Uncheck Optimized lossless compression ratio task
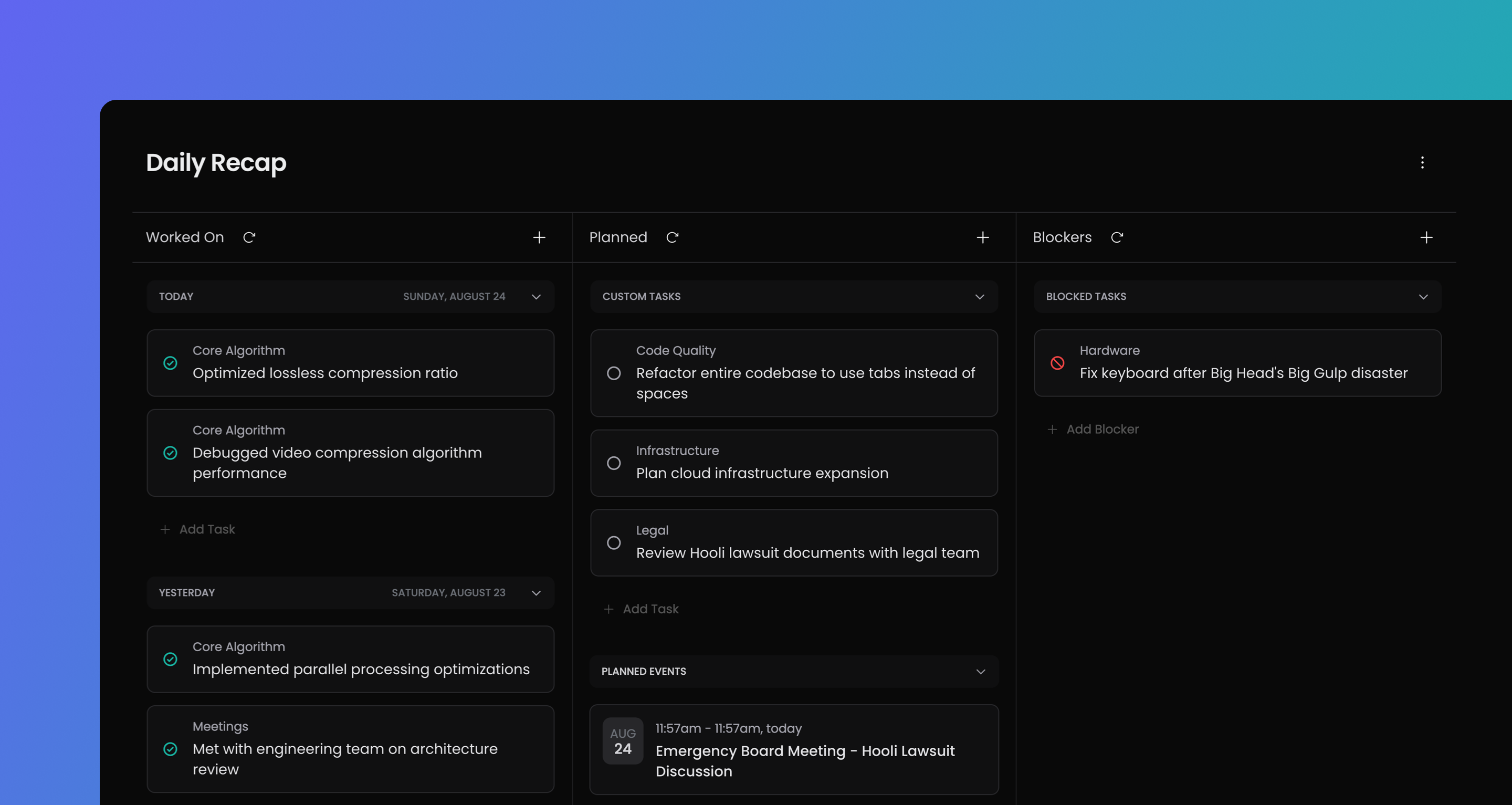 (170, 363)
